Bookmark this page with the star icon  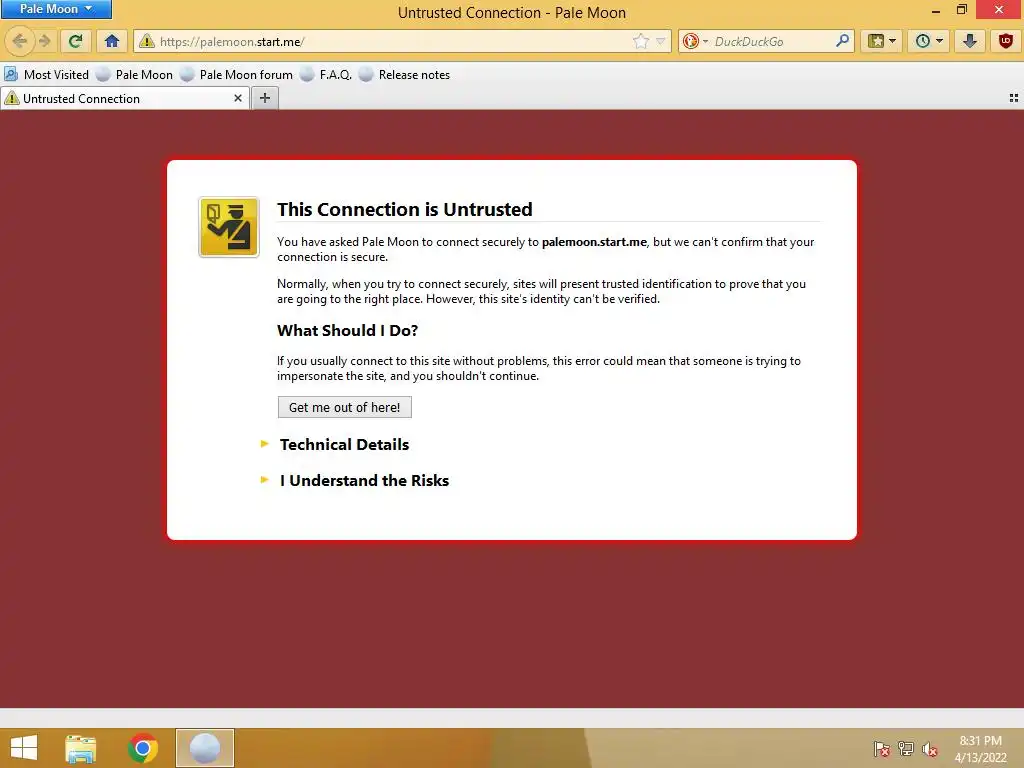[x=641, y=41]
